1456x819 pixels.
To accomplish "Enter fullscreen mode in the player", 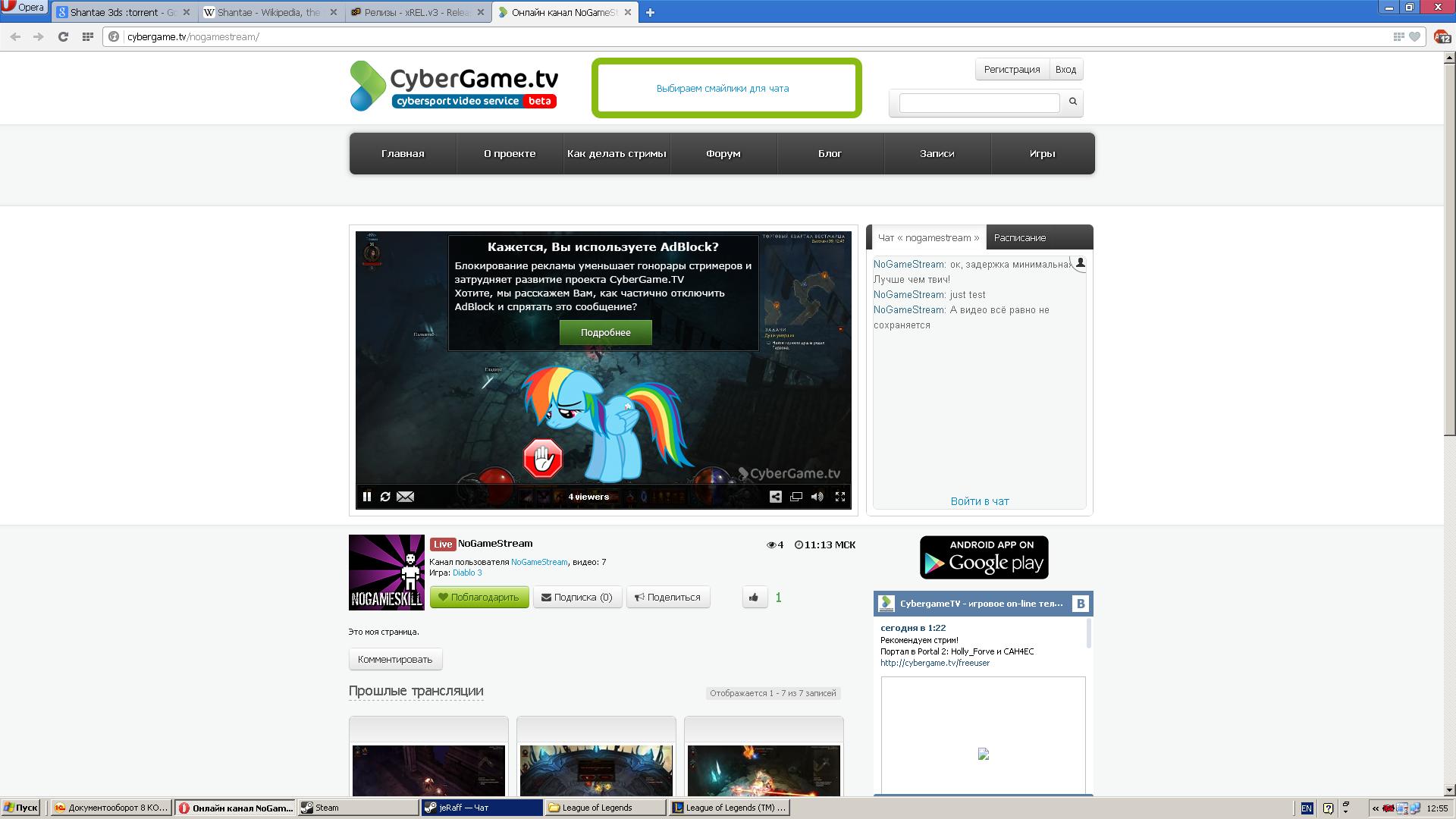I will pos(840,497).
